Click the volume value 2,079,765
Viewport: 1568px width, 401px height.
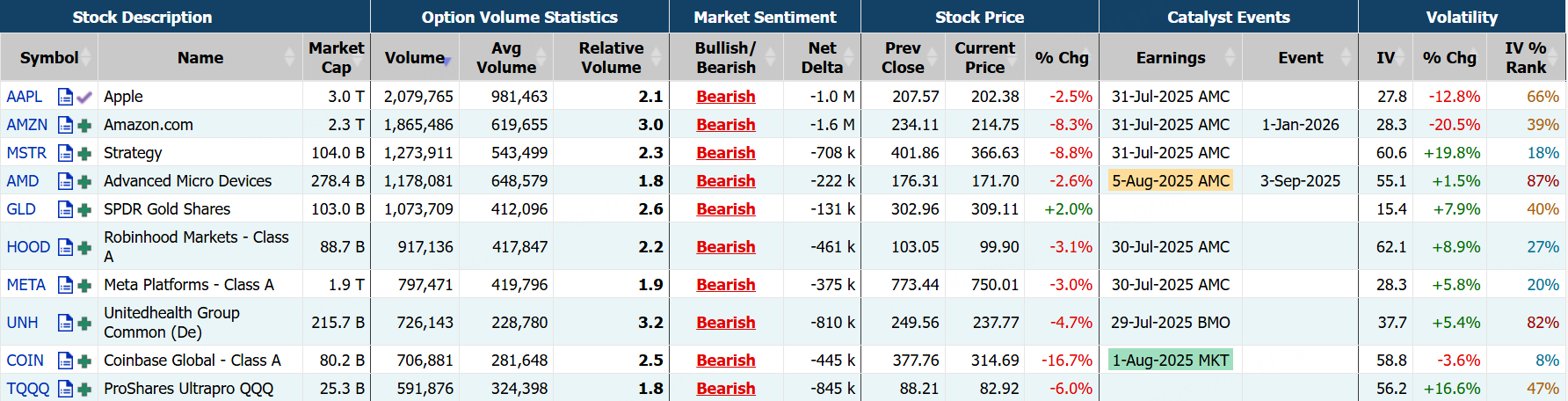click(418, 97)
